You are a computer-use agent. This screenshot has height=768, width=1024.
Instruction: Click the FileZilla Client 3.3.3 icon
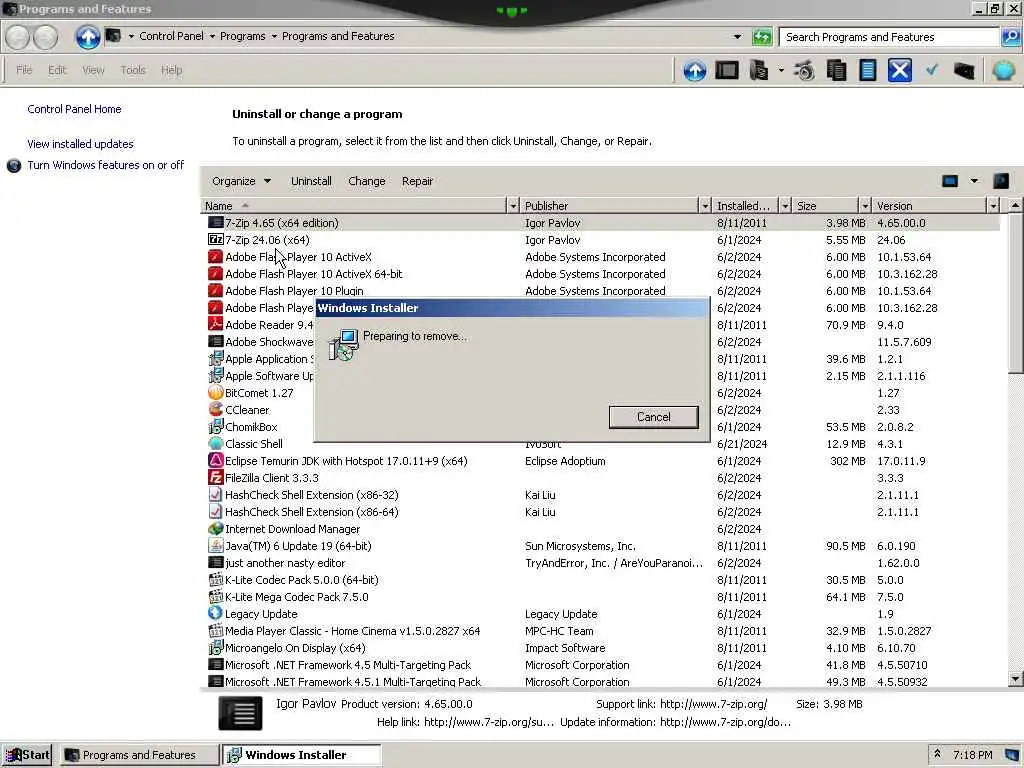coord(216,477)
